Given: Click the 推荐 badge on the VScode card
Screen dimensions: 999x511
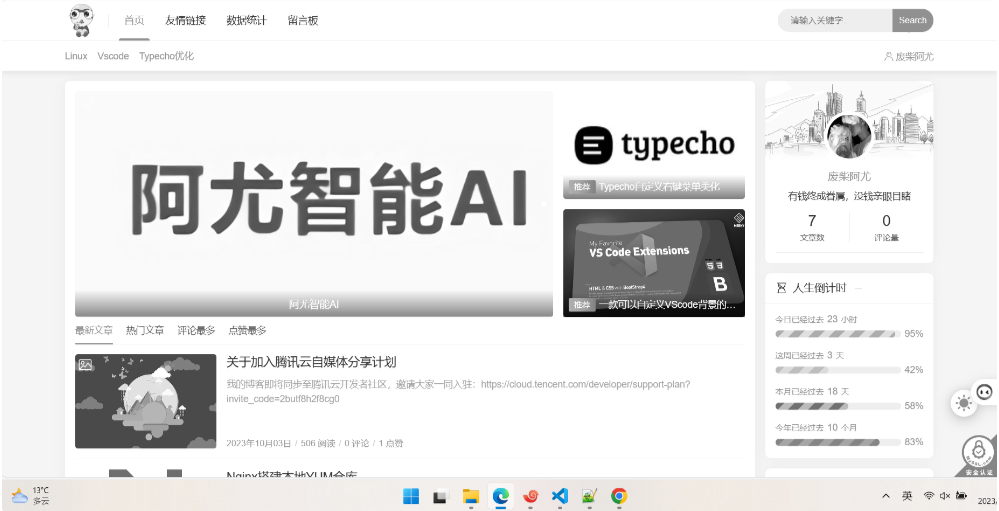Looking at the screenshot, I should pos(582,305).
